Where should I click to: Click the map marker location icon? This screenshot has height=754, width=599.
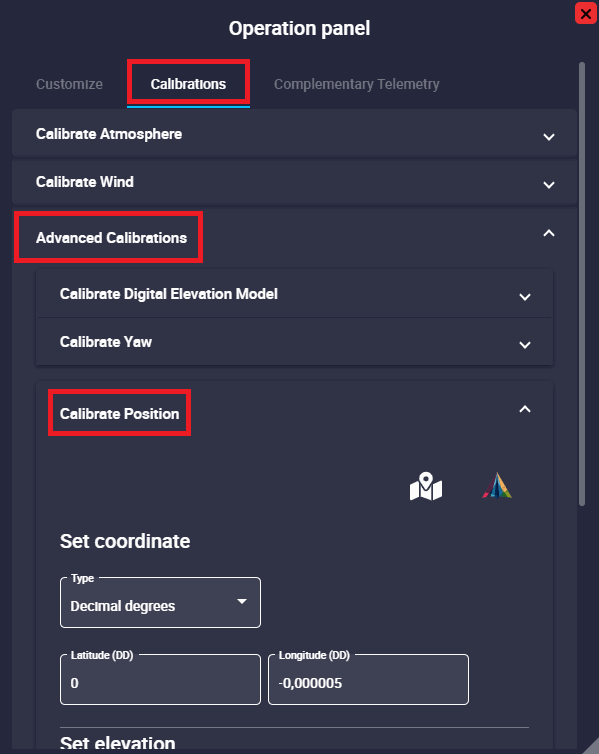point(426,487)
